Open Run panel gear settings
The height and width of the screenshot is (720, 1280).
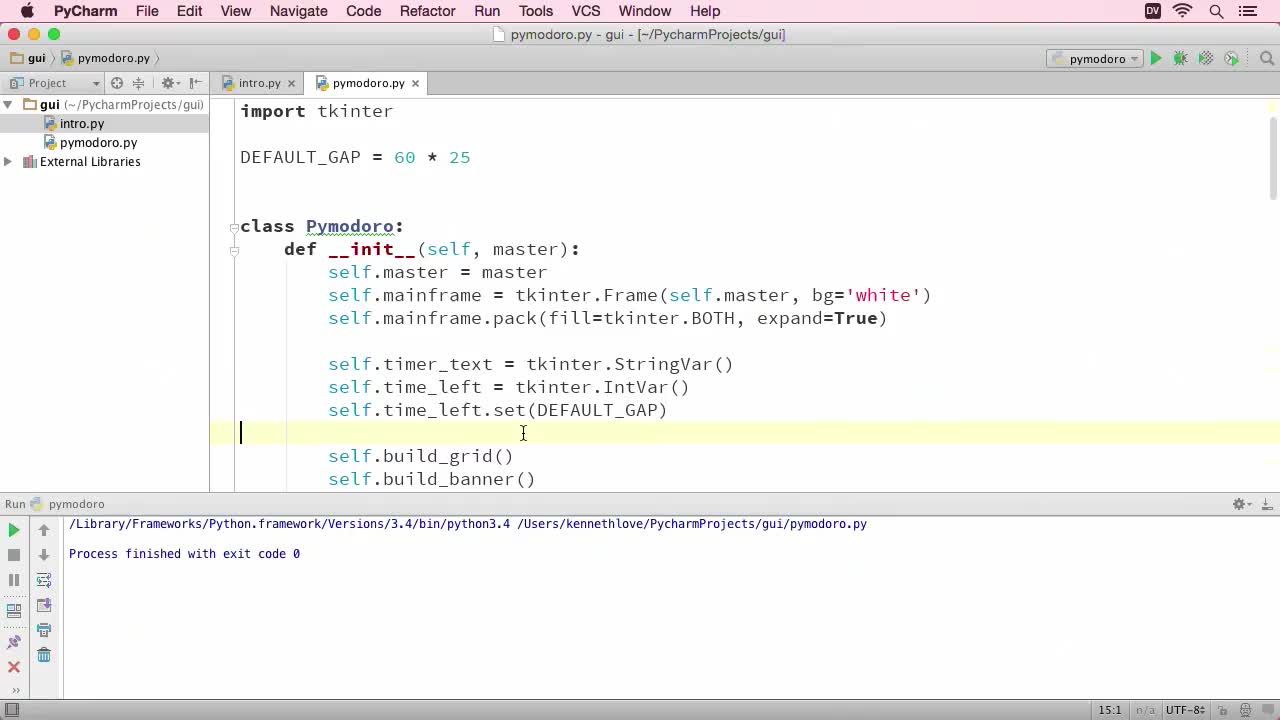1241,504
